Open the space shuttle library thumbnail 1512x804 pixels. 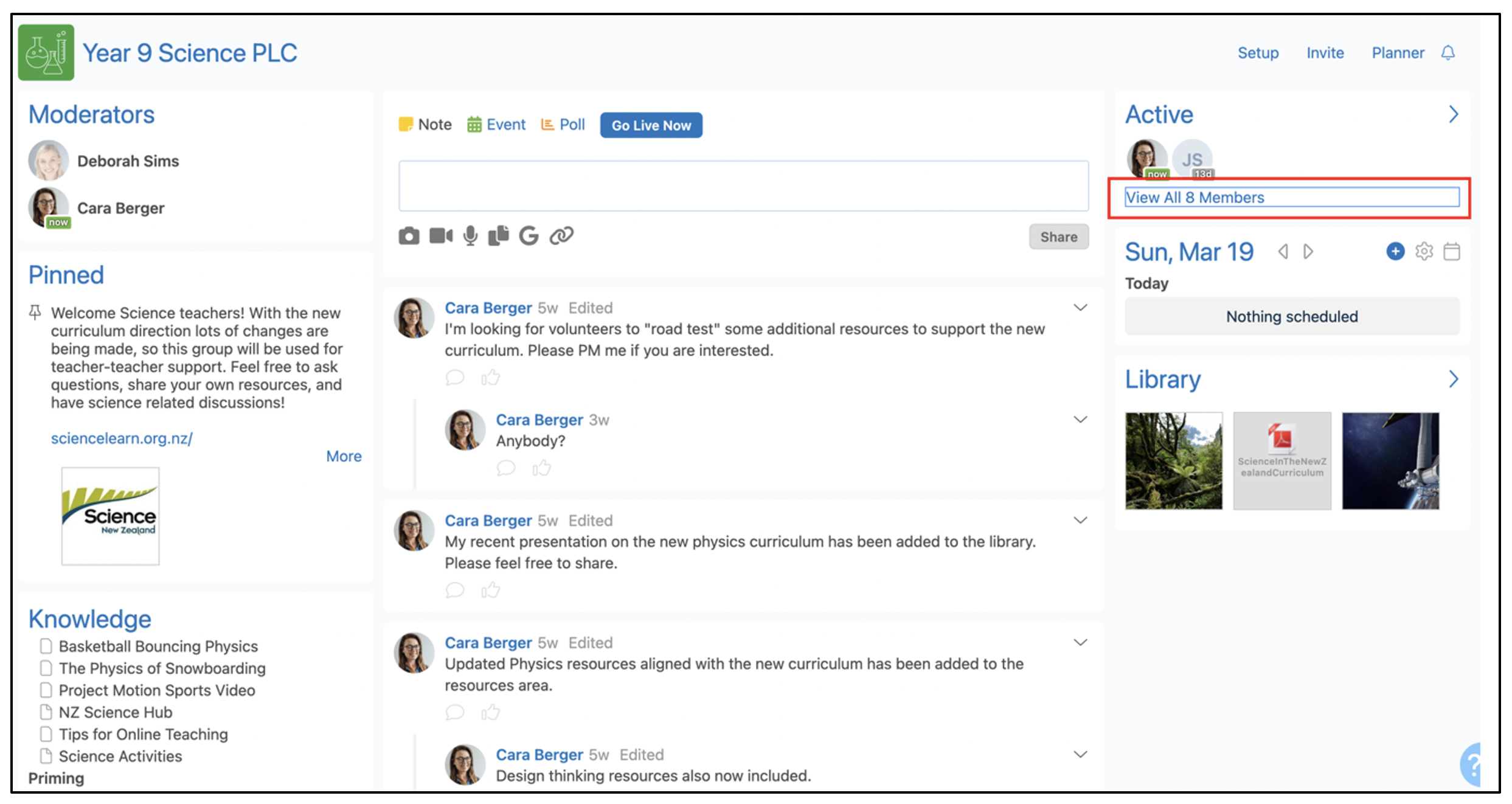(1390, 460)
